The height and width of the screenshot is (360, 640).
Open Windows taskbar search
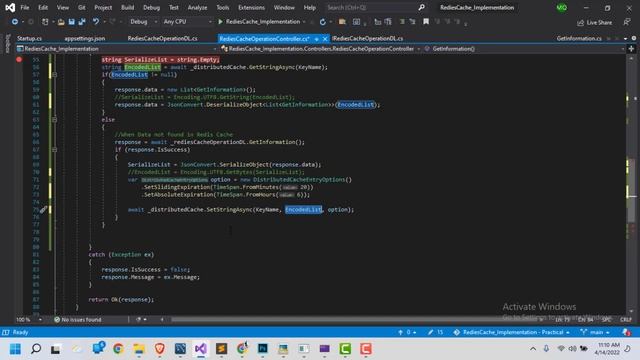coord(36,349)
